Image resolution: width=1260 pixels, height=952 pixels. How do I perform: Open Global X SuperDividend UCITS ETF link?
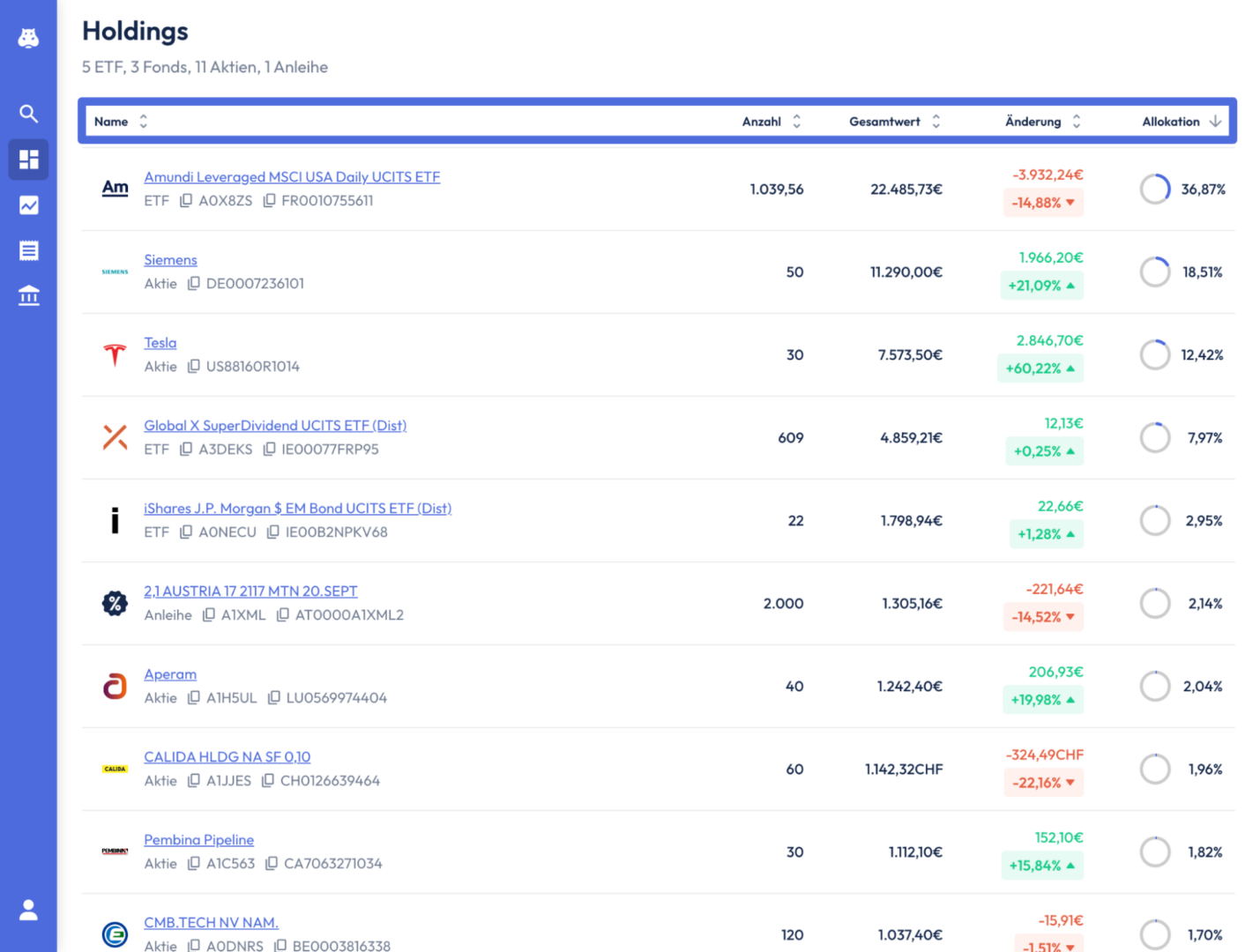coord(275,426)
